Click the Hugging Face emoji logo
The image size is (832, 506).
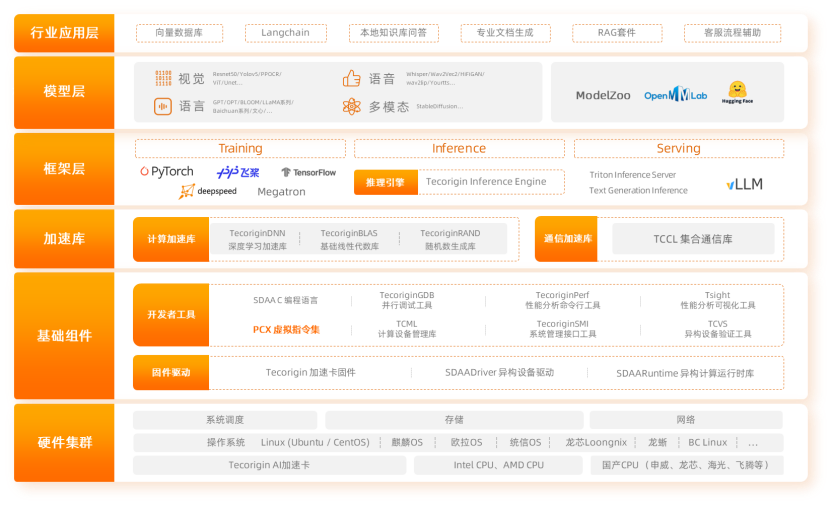click(737, 92)
